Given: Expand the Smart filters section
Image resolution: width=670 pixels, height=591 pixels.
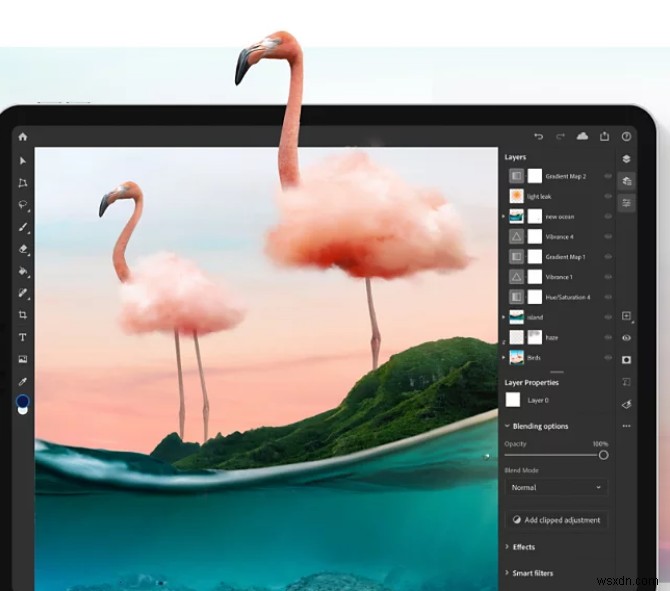Looking at the screenshot, I should (x=507, y=573).
